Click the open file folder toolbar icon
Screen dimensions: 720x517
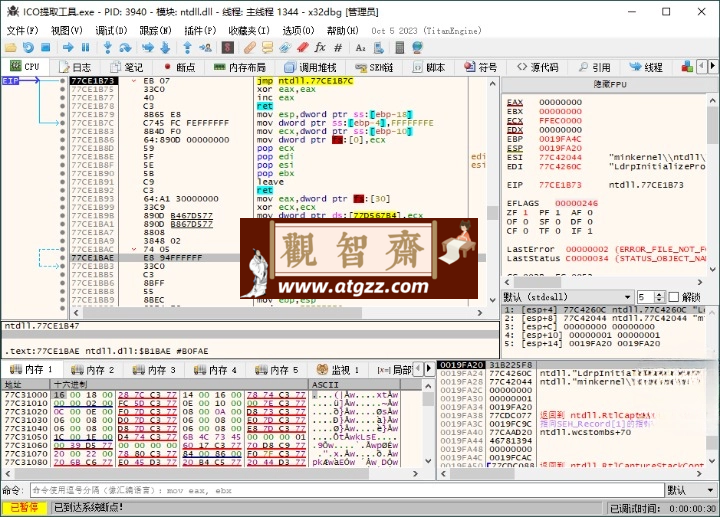click(x=11, y=47)
